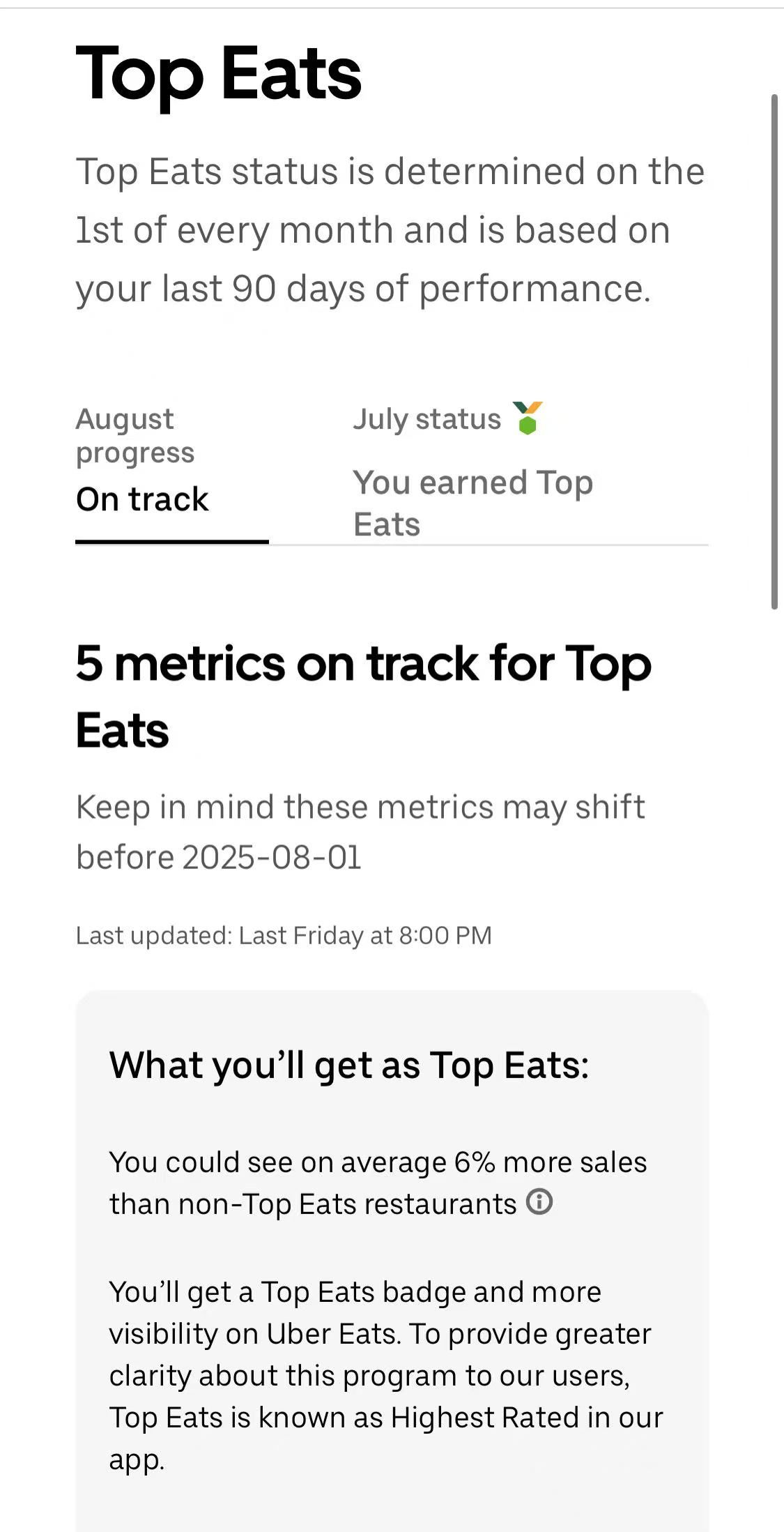Viewport: 784px width, 1532px height.
Task: Open the info icon after non-Top Eats restaurants
Action: [x=539, y=1201]
